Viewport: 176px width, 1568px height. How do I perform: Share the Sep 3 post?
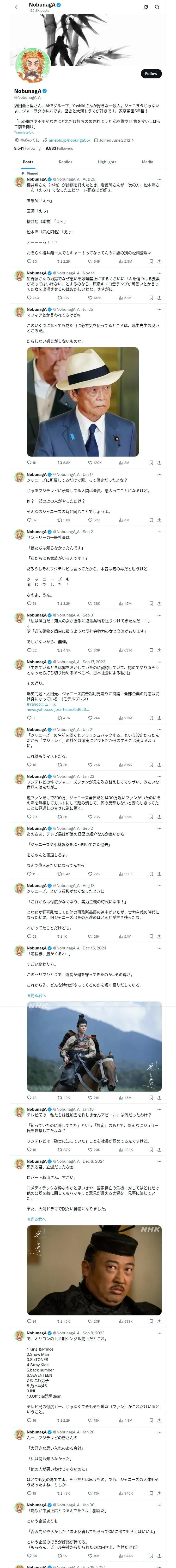click(159, 650)
